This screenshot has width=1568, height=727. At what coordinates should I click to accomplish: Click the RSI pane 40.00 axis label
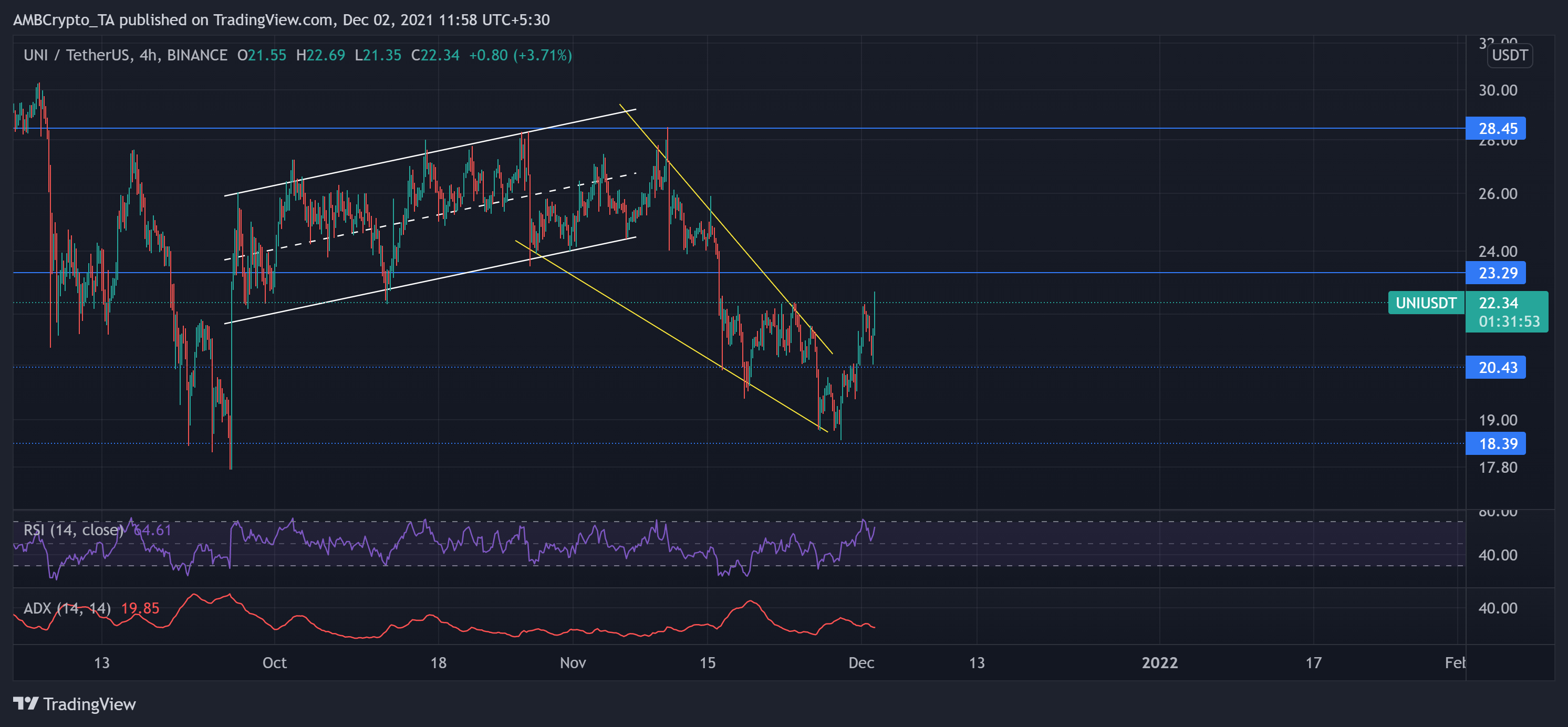[1498, 555]
